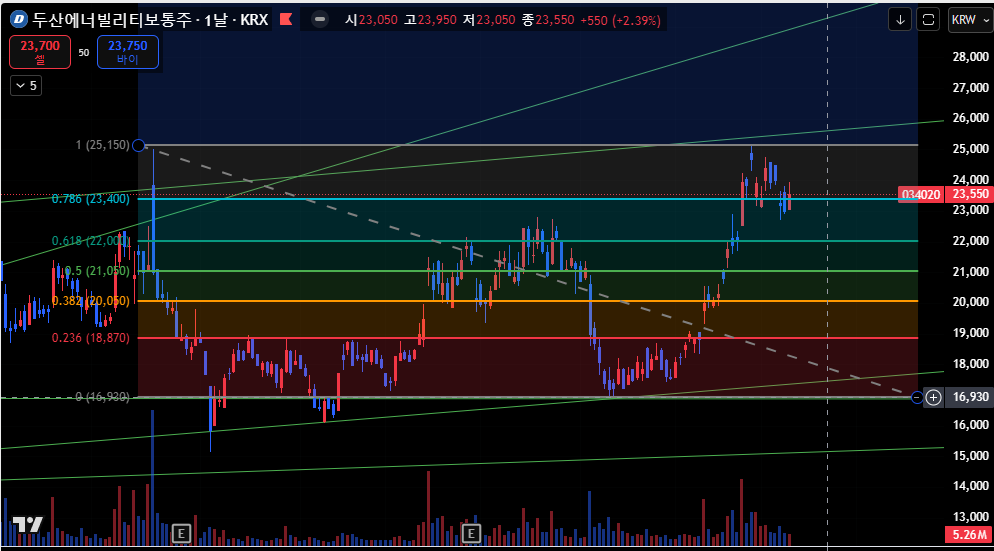Click the red 23,550 current price label
Screen dimensions: 994x551
(x=969, y=194)
